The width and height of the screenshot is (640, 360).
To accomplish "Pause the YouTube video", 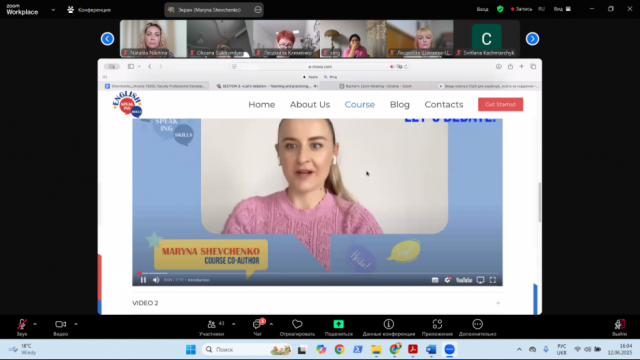I will click(143, 280).
